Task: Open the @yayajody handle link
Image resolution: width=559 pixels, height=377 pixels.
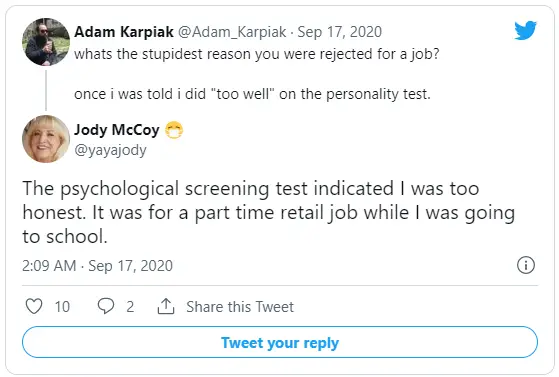Action: (110, 150)
